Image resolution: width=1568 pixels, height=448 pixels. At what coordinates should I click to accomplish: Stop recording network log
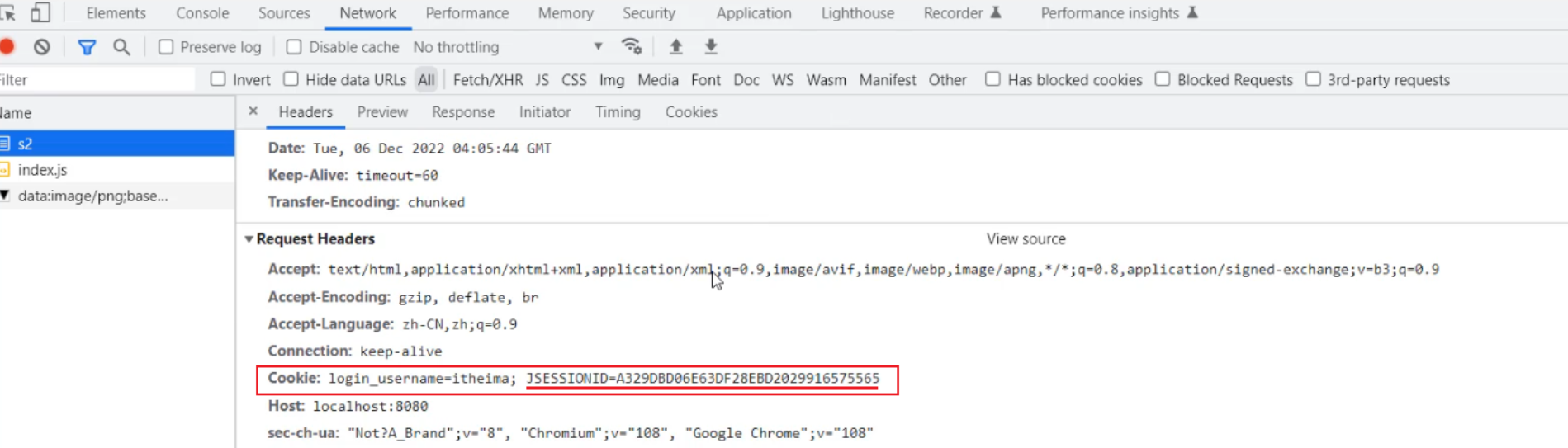click(x=7, y=47)
